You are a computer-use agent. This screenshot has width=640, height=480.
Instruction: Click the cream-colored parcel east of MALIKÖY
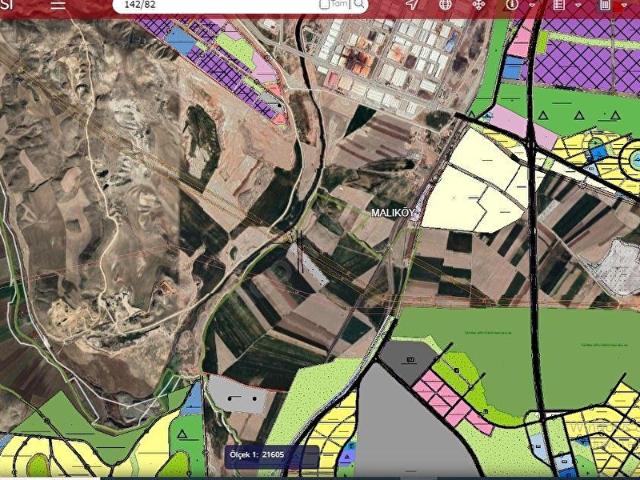[x=470, y=185]
